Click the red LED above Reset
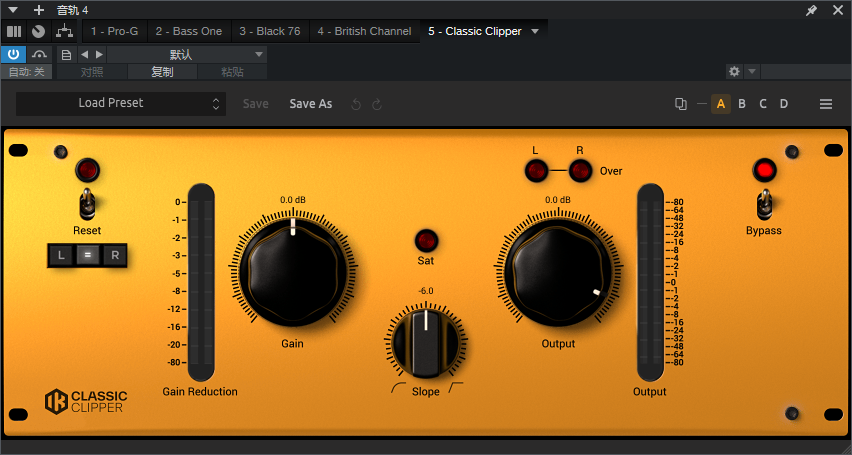The width and height of the screenshot is (852, 455). [87, 171]
